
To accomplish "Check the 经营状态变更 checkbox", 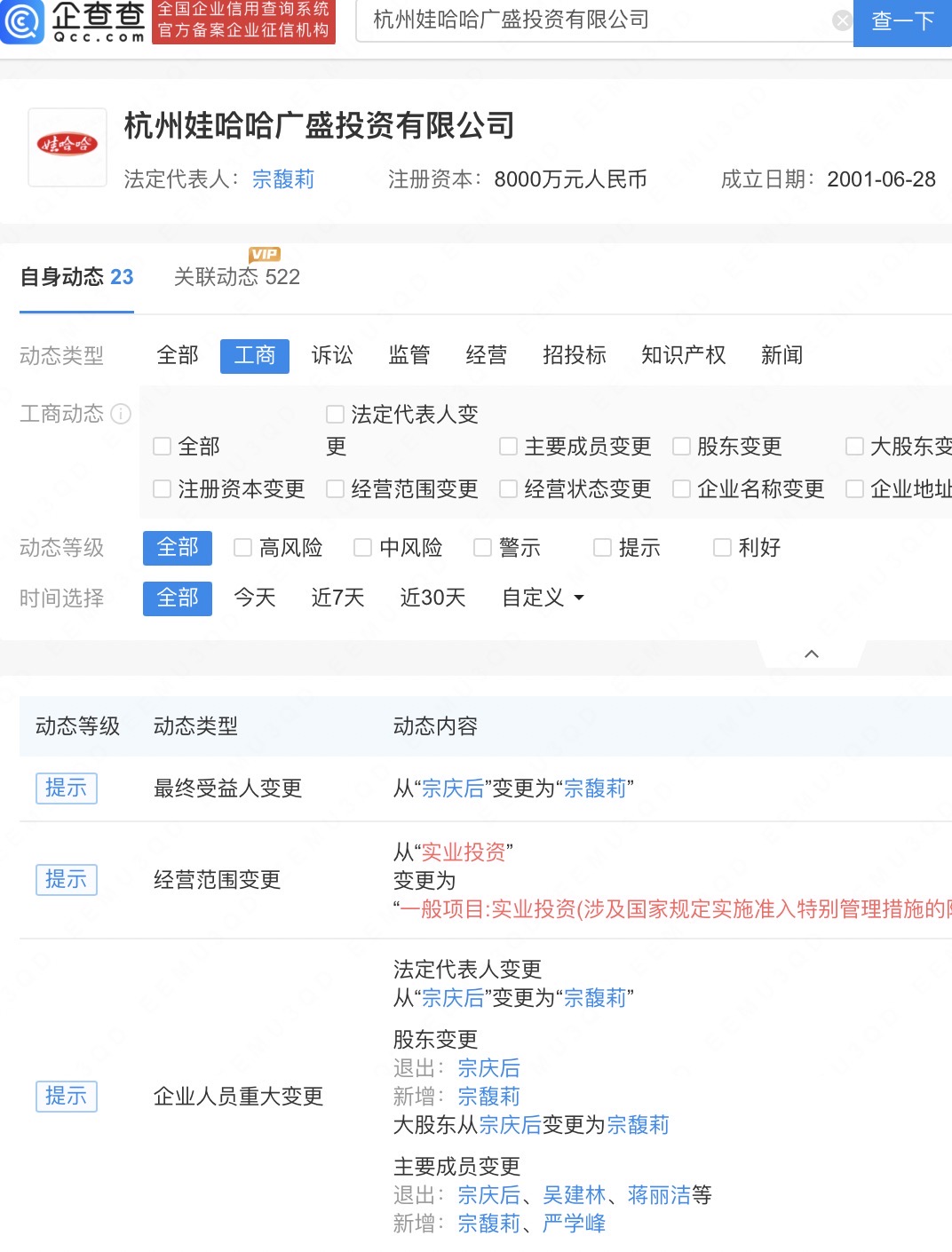I will pos(508,488).
